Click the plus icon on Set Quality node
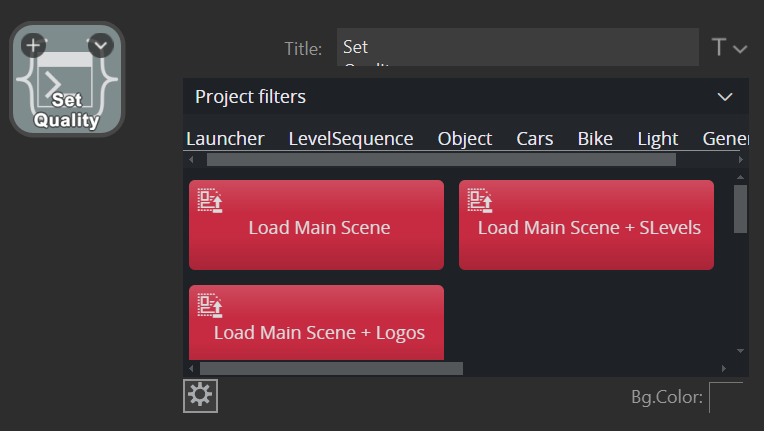This screenshot has width=764, height=431. (x=33, y=45)
